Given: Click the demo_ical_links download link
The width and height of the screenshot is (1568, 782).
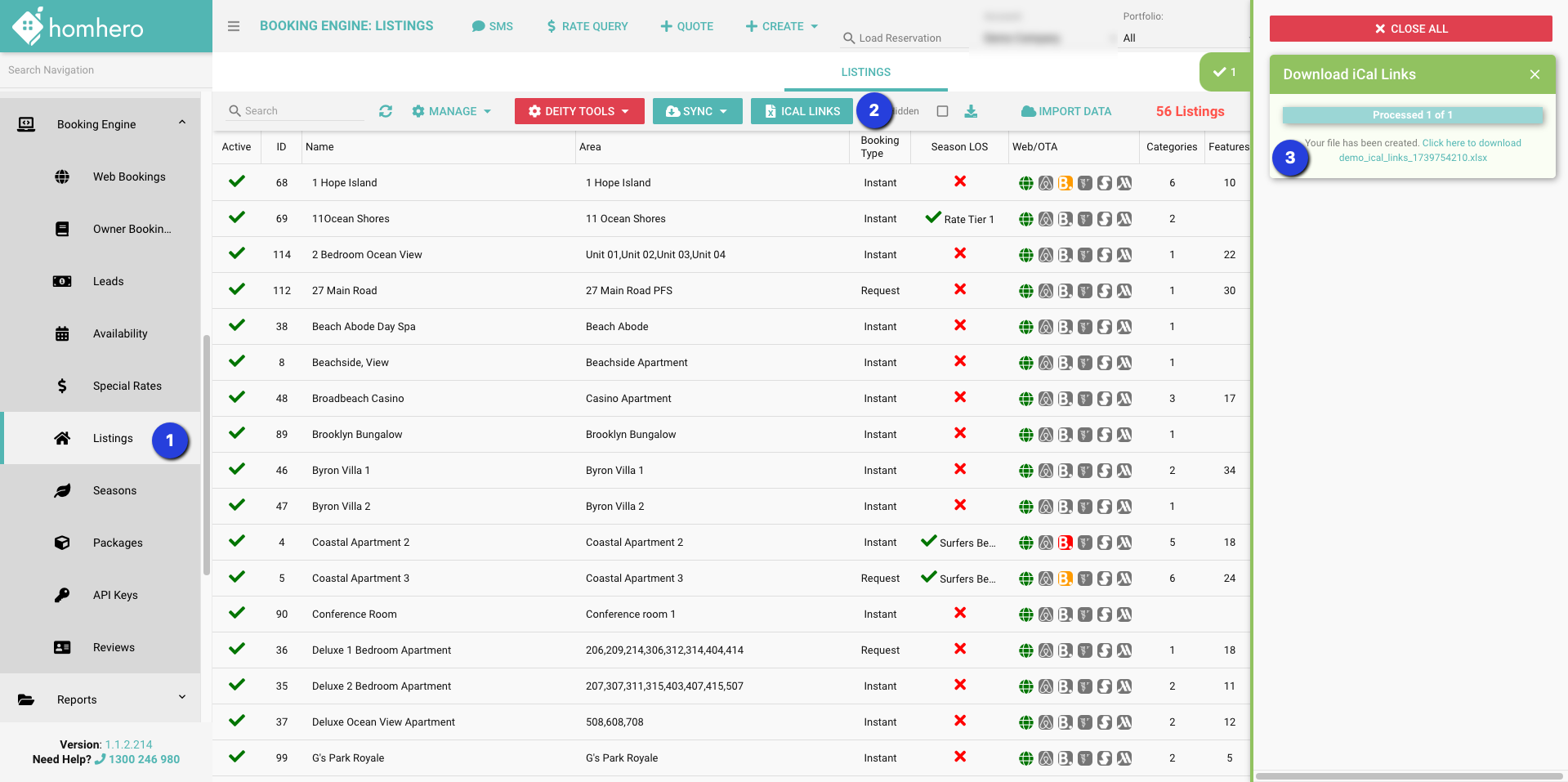Looking at the screenshot, I should 1413,158.
